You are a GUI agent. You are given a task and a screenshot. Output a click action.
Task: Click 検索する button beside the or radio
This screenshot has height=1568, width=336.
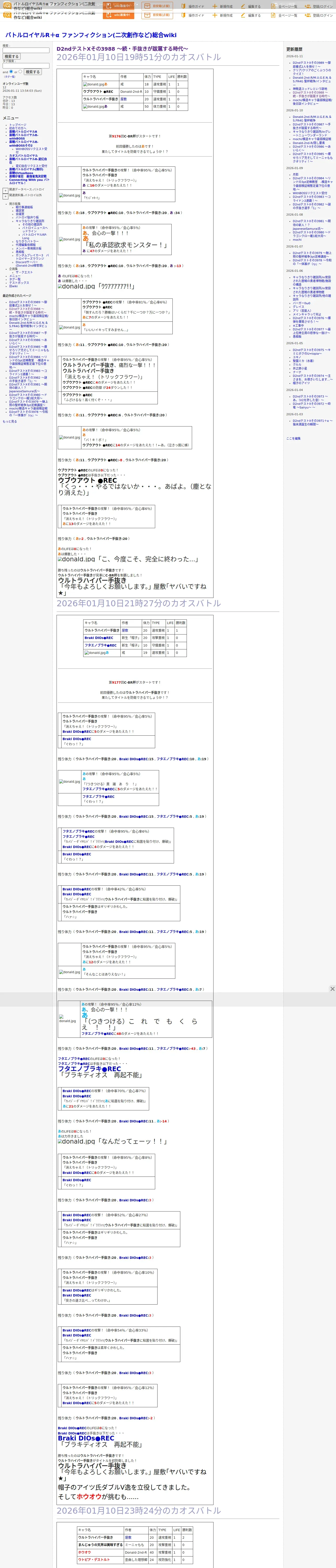click(x=32, y=72)
